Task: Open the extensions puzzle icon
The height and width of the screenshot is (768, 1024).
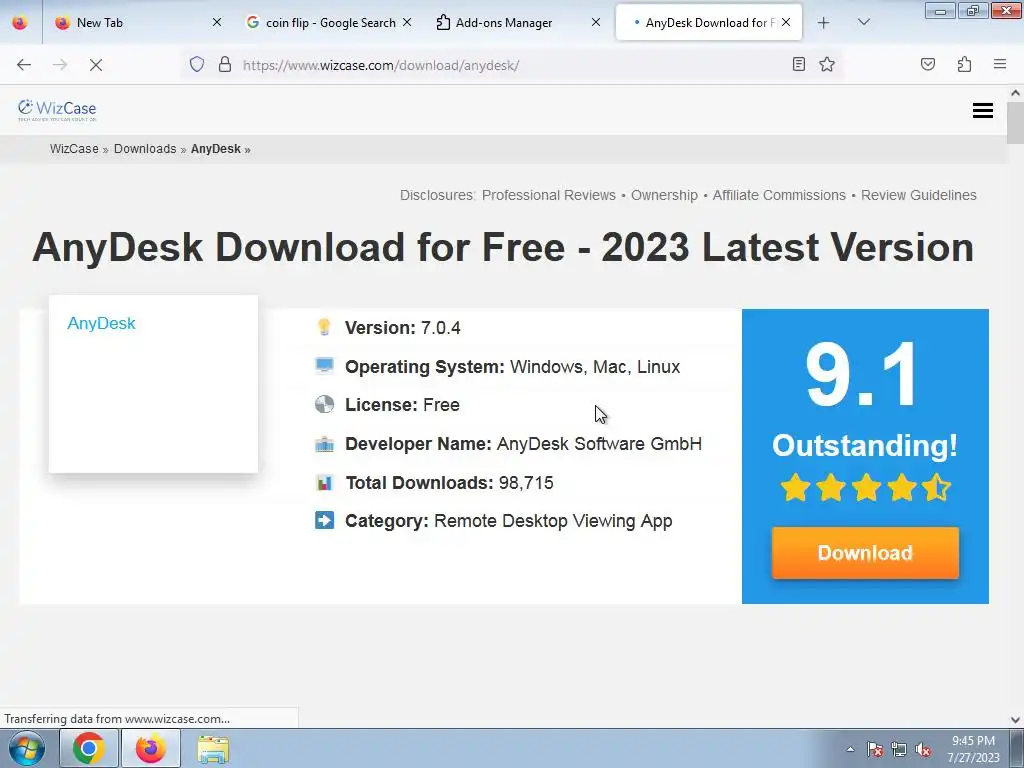Action: pyautogui.click(x=964, y=64)
